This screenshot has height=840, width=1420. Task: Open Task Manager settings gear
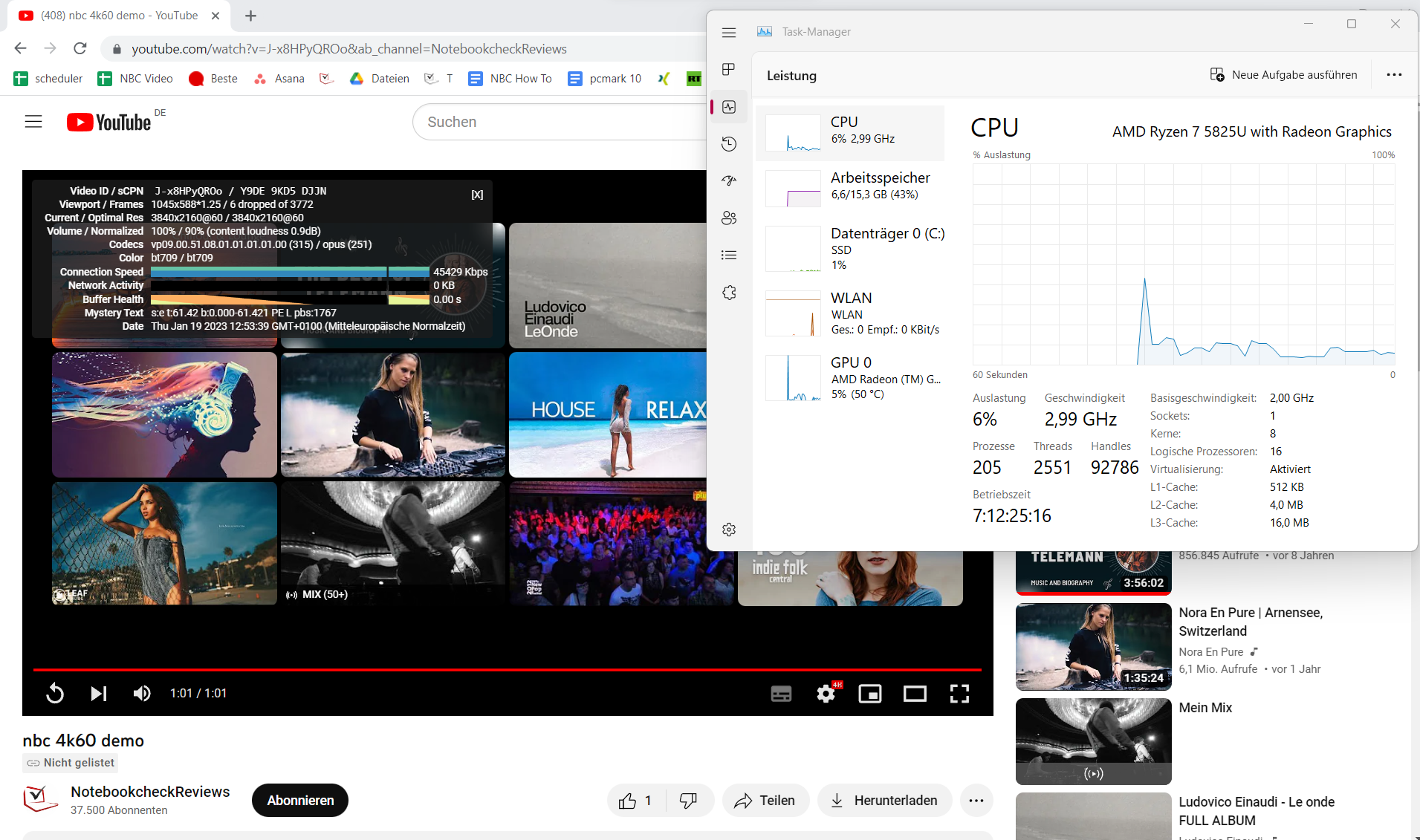pos(729,529)
